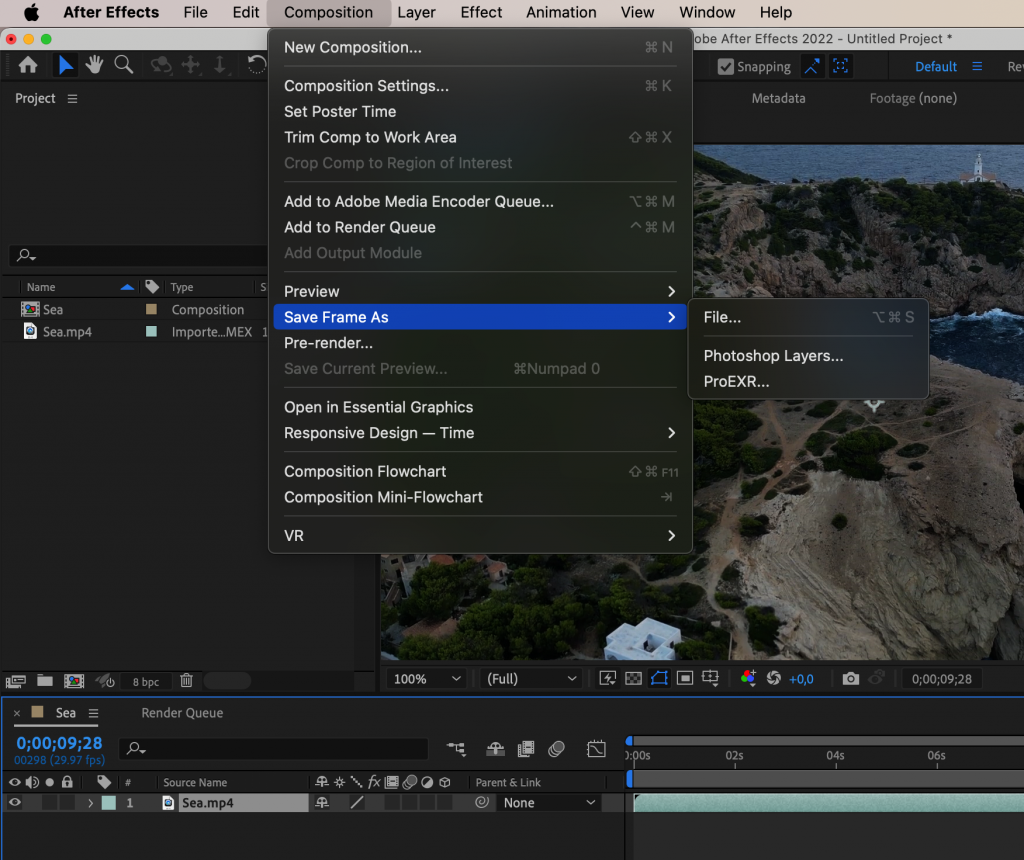Choose Photoshop Layers from the submenu
This screenshot has height=860, width=1024.
point(772,355)
